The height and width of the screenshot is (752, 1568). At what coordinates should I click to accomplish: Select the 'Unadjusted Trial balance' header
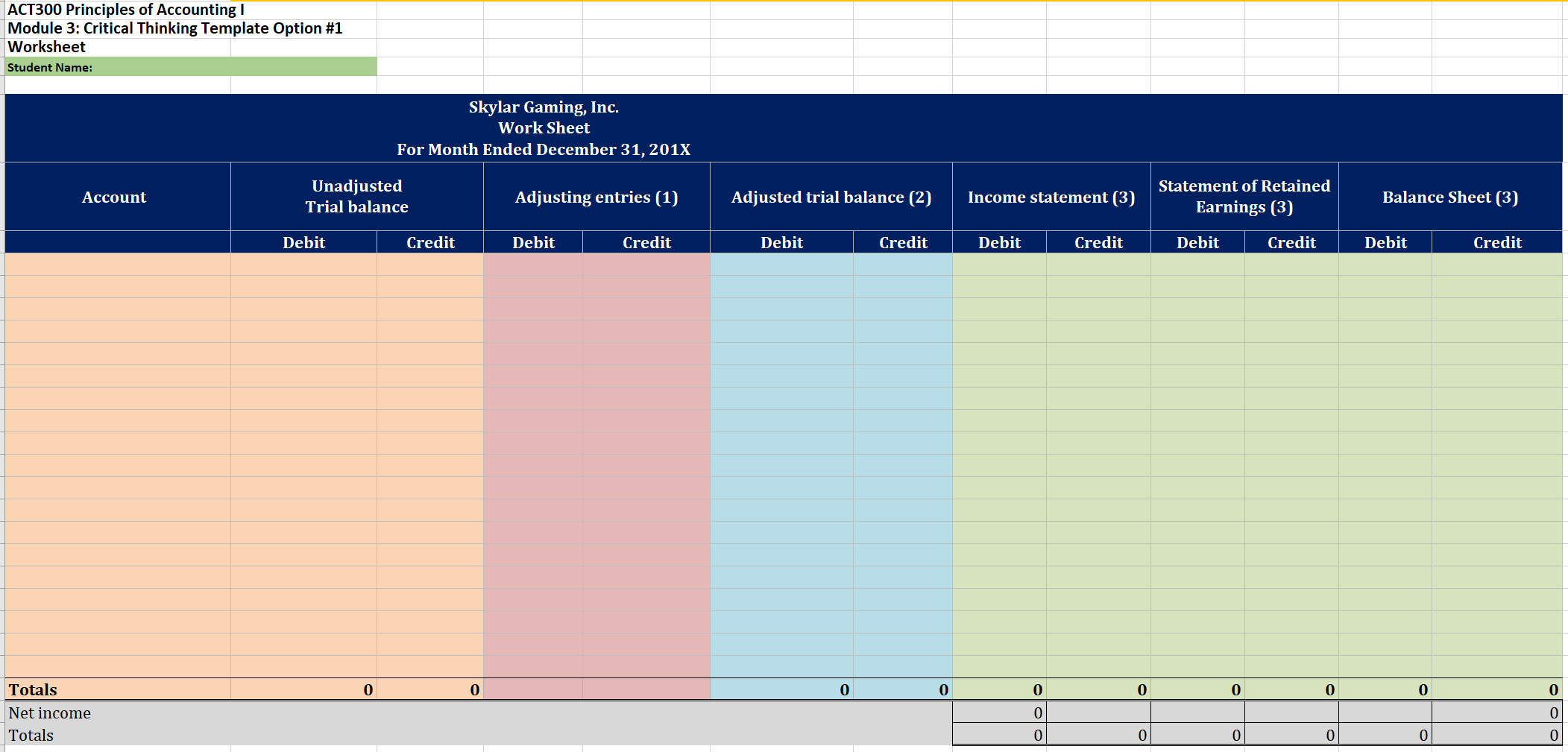[x=357, y=197]
